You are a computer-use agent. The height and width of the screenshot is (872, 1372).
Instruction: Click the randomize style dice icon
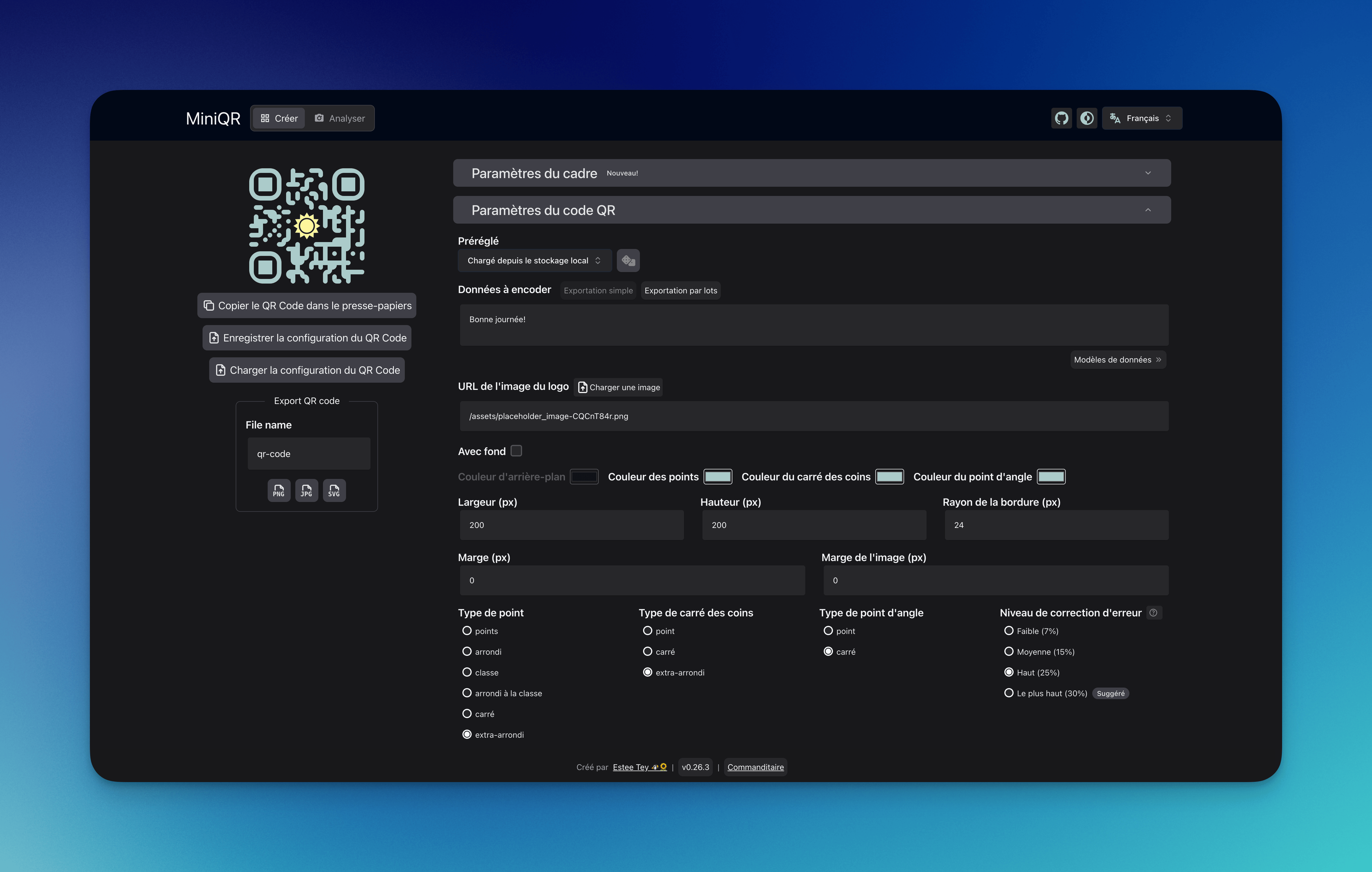(628, 261)
